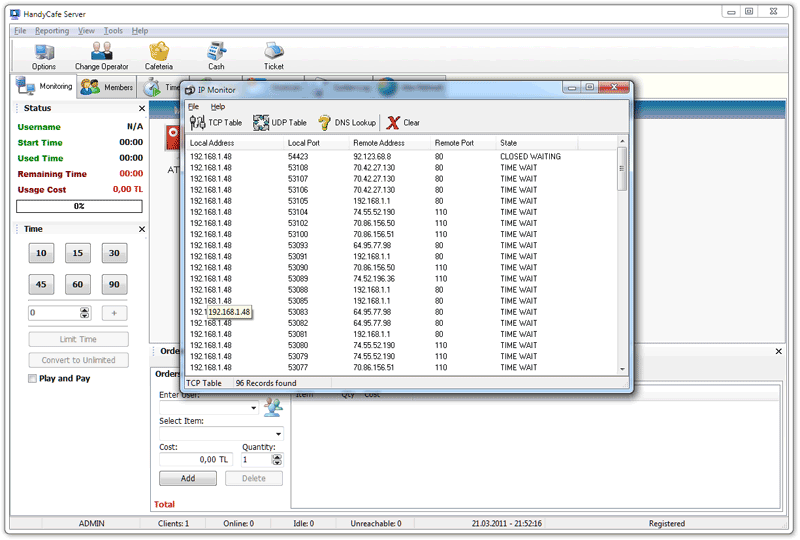Click the Limit Time button
This screenshot has width=800, height=540.
pos(79,339)
